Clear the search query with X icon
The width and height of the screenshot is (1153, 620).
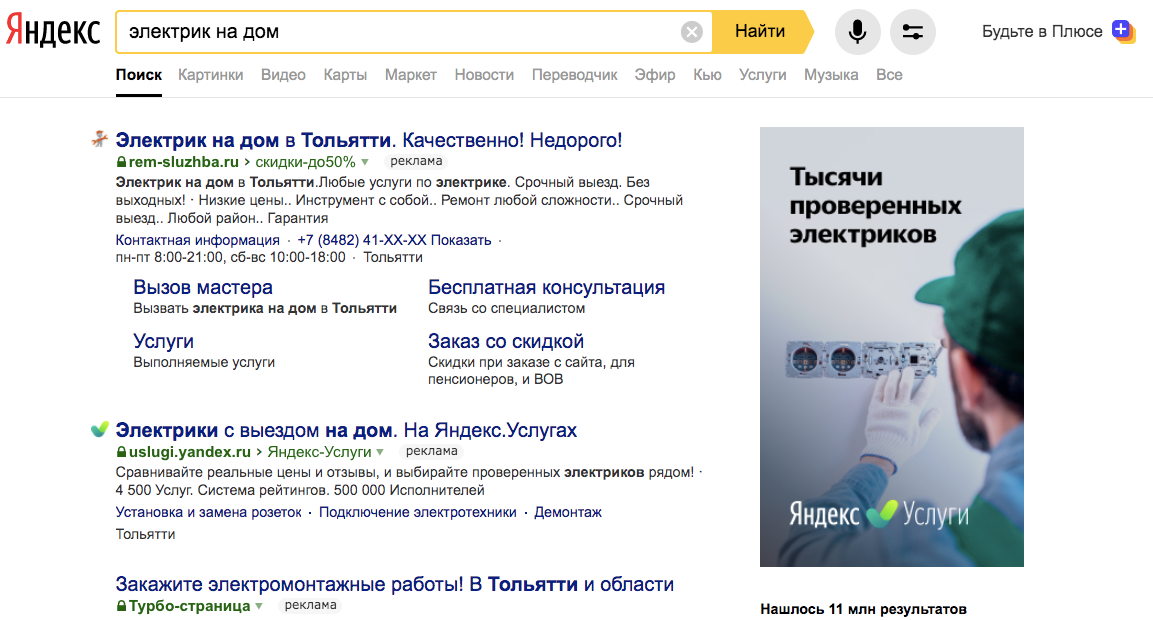[x=691, y=32]
